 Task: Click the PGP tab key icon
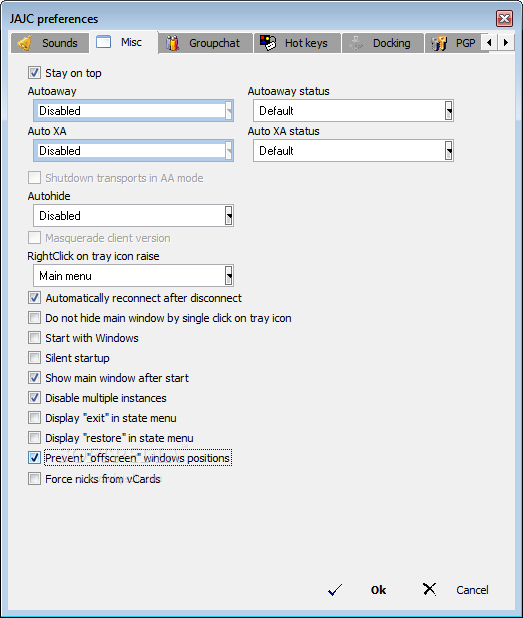pyautogui.click(x=439, y=43)
